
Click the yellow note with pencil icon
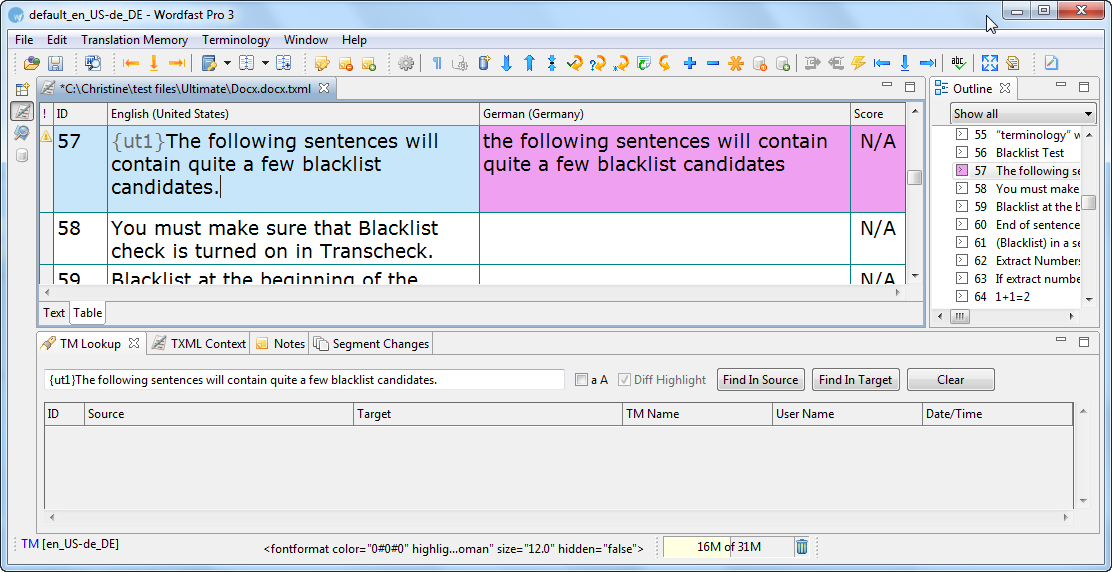pos(322,63)
